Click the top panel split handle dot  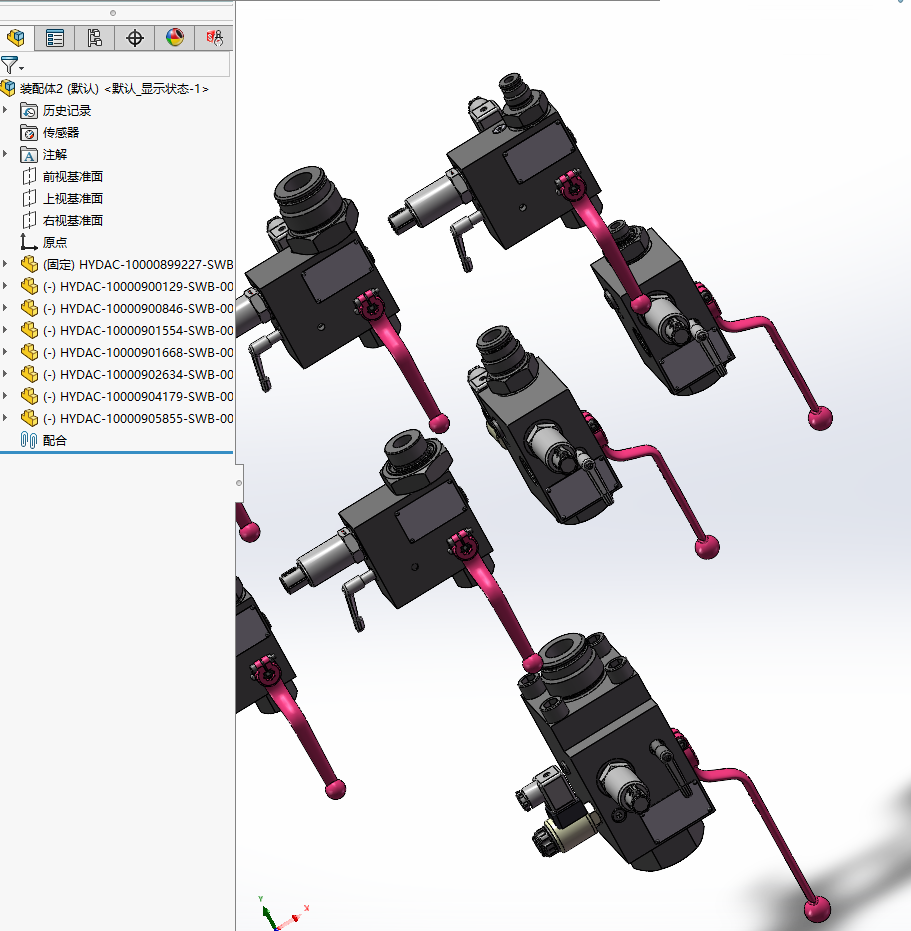point(113,13)
